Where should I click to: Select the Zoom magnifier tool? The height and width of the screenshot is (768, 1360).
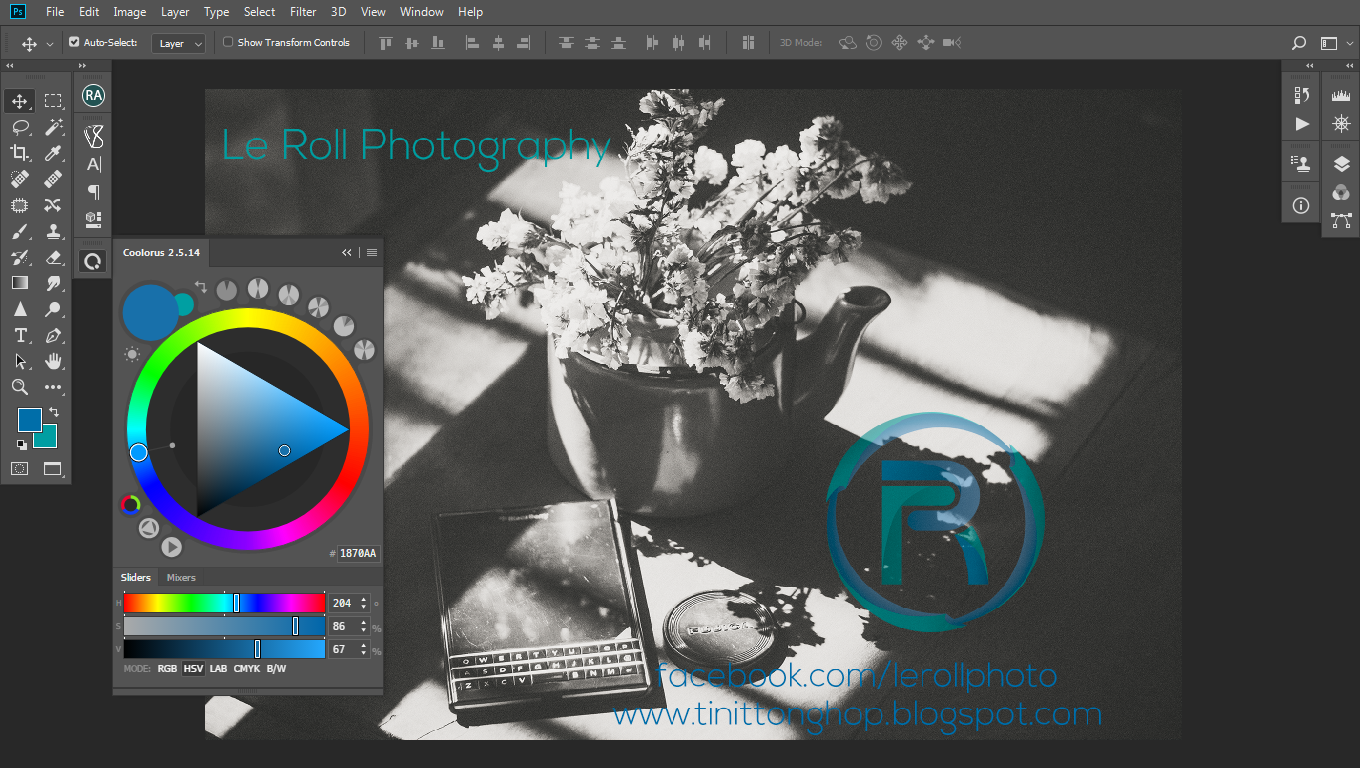tap(20, 387)
